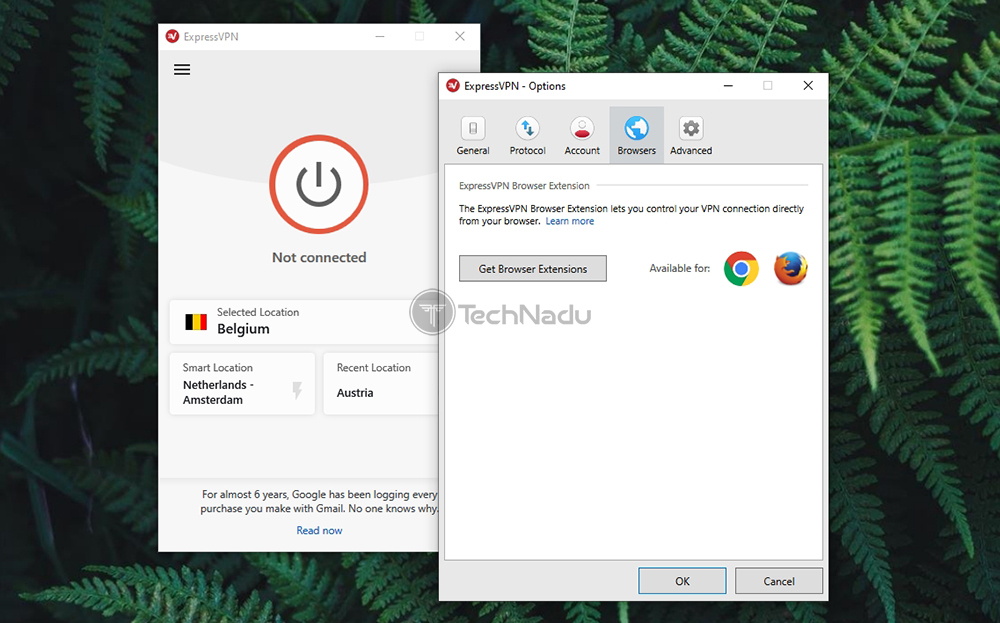This screenshot has height=623, width=1000.
Task: Select the Belgium selected location card
Action: click(304, 322)
